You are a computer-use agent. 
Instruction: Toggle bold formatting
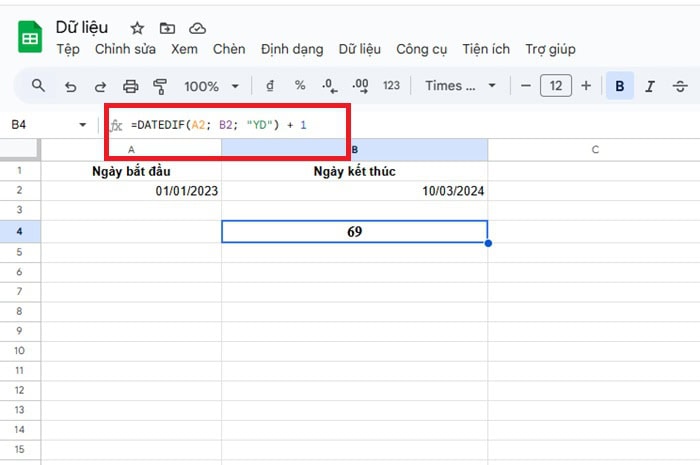point(619,86)
